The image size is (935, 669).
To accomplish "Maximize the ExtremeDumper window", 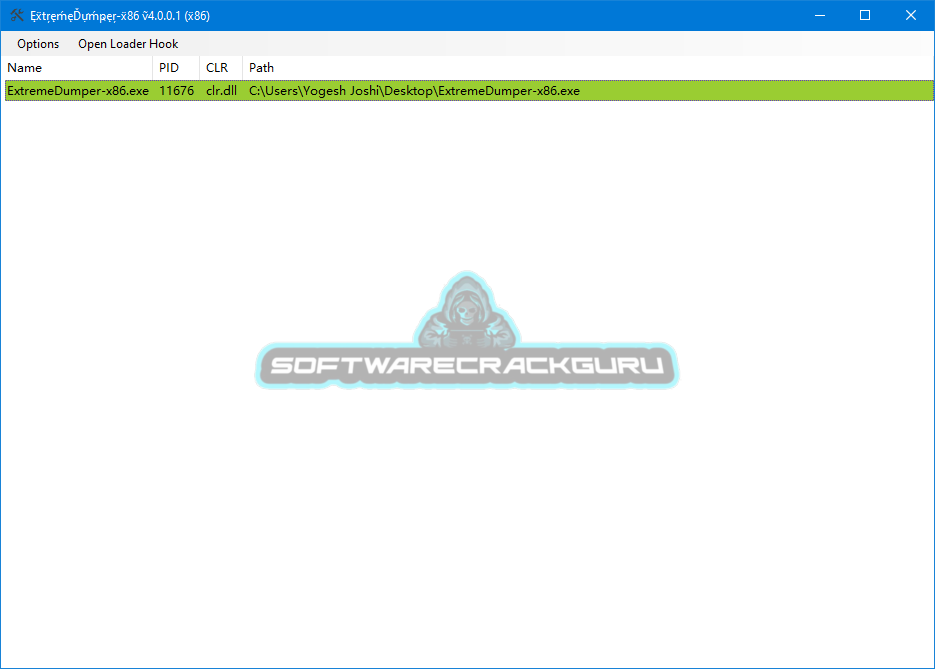I will point(865,16).
